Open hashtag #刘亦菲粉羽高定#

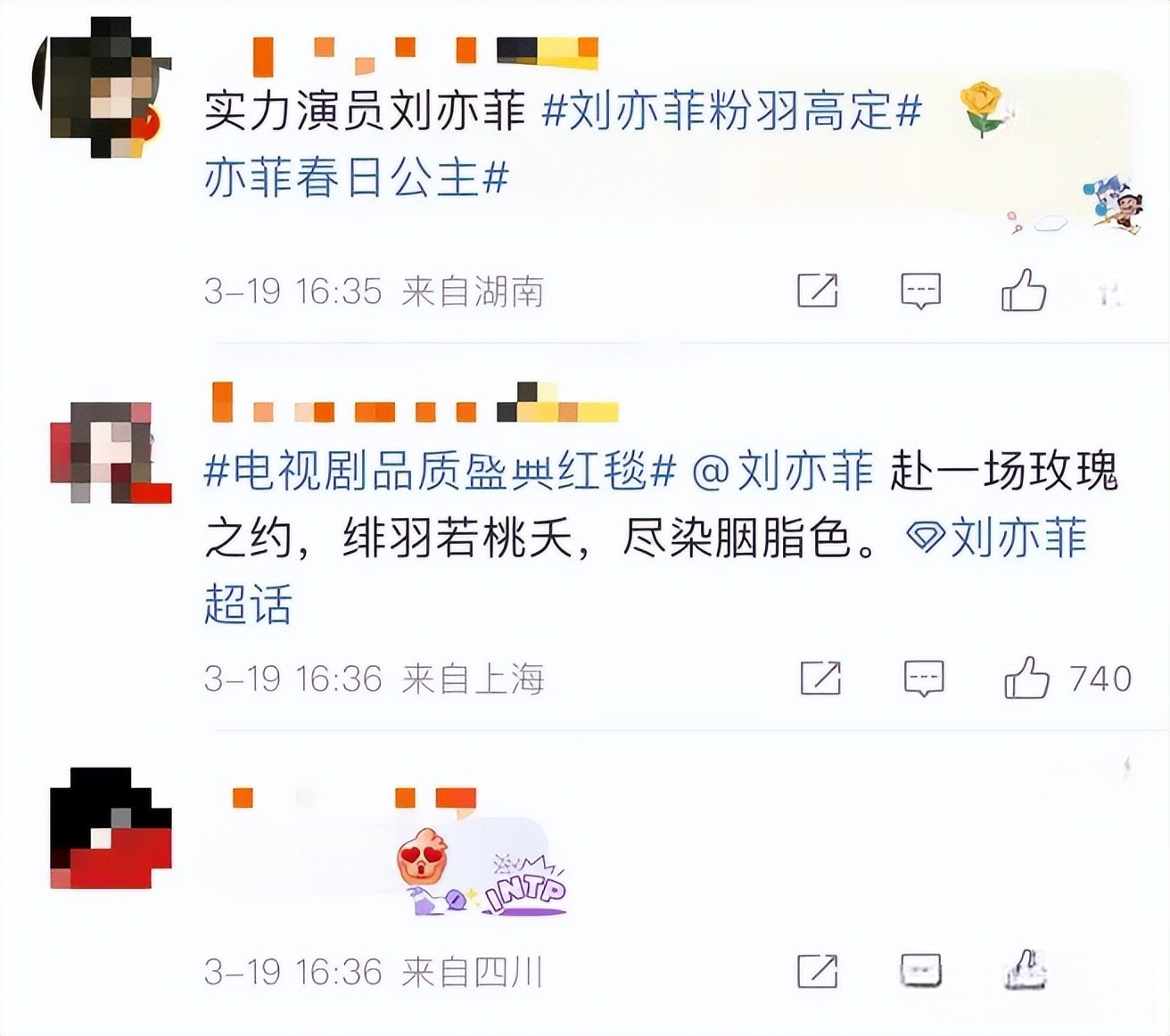[x=731, y=111]
